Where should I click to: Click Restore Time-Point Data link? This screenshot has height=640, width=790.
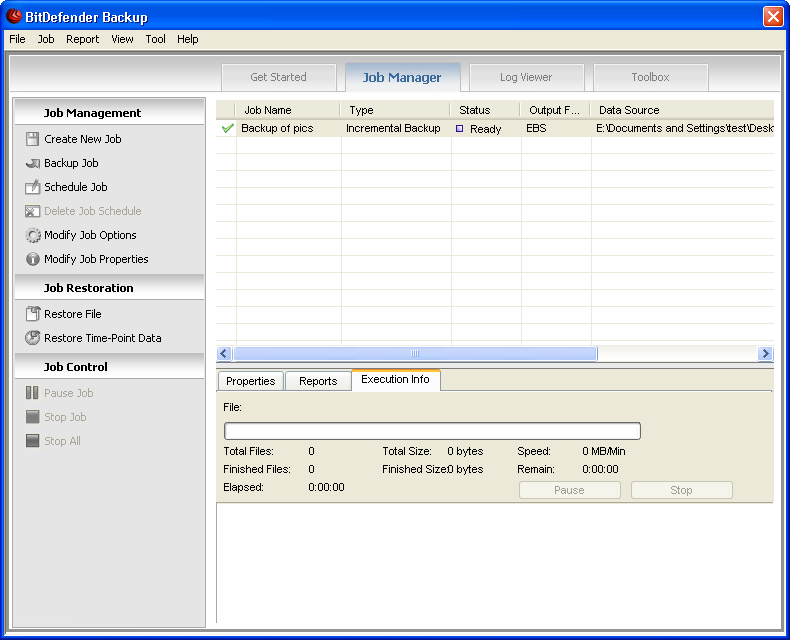pos(103,338)
